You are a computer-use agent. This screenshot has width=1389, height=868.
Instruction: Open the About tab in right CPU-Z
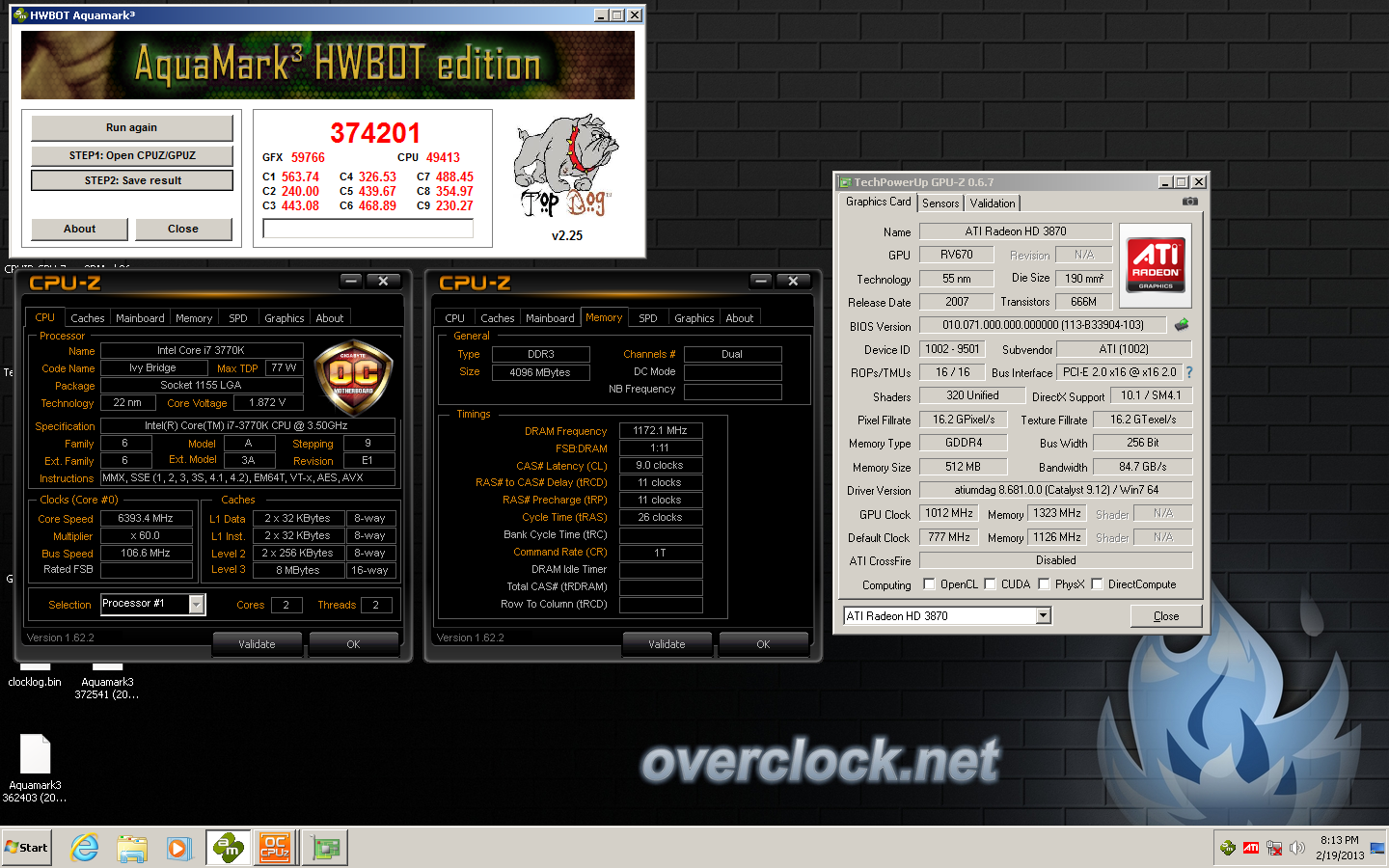click(x=740, y=318)
